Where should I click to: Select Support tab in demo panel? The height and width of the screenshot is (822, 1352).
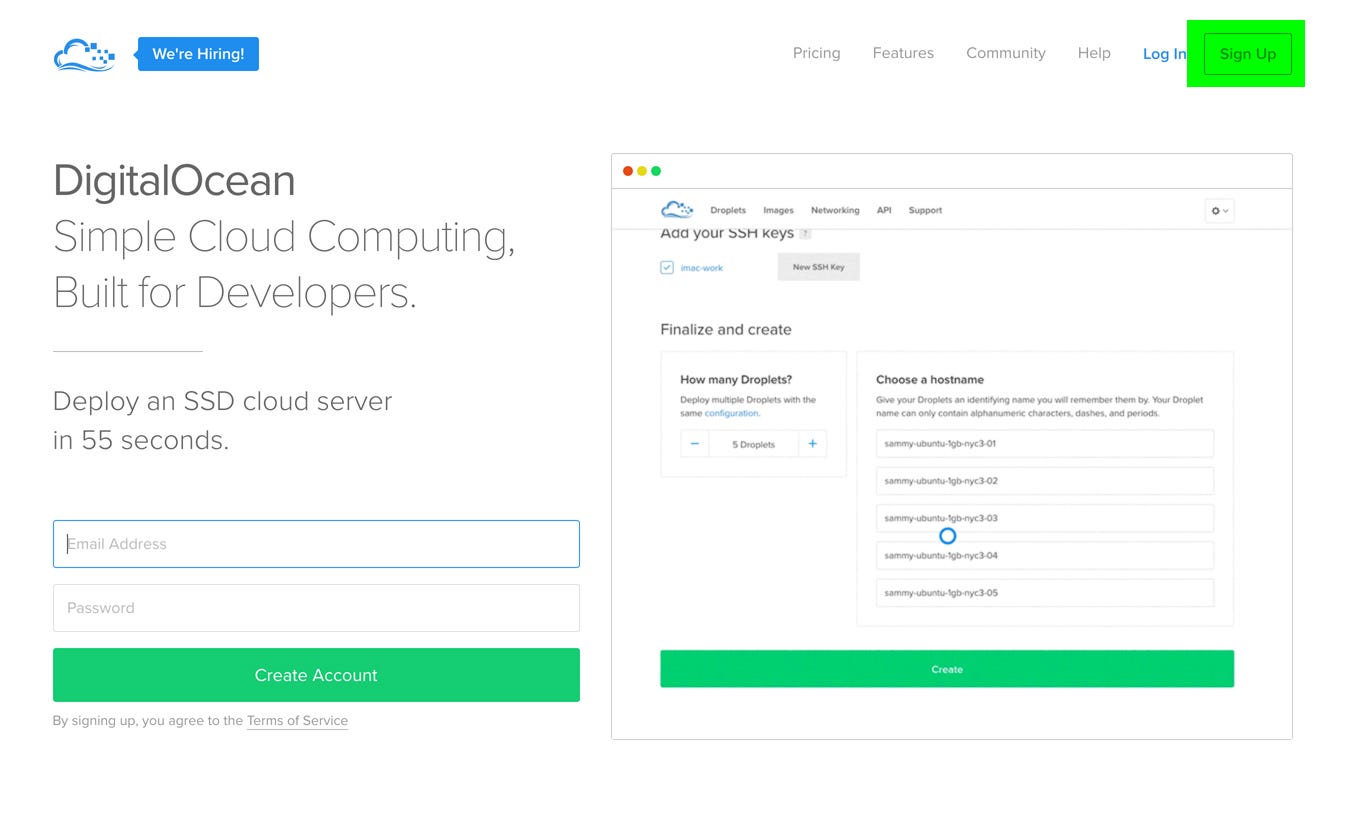click(x=925, y=210)
